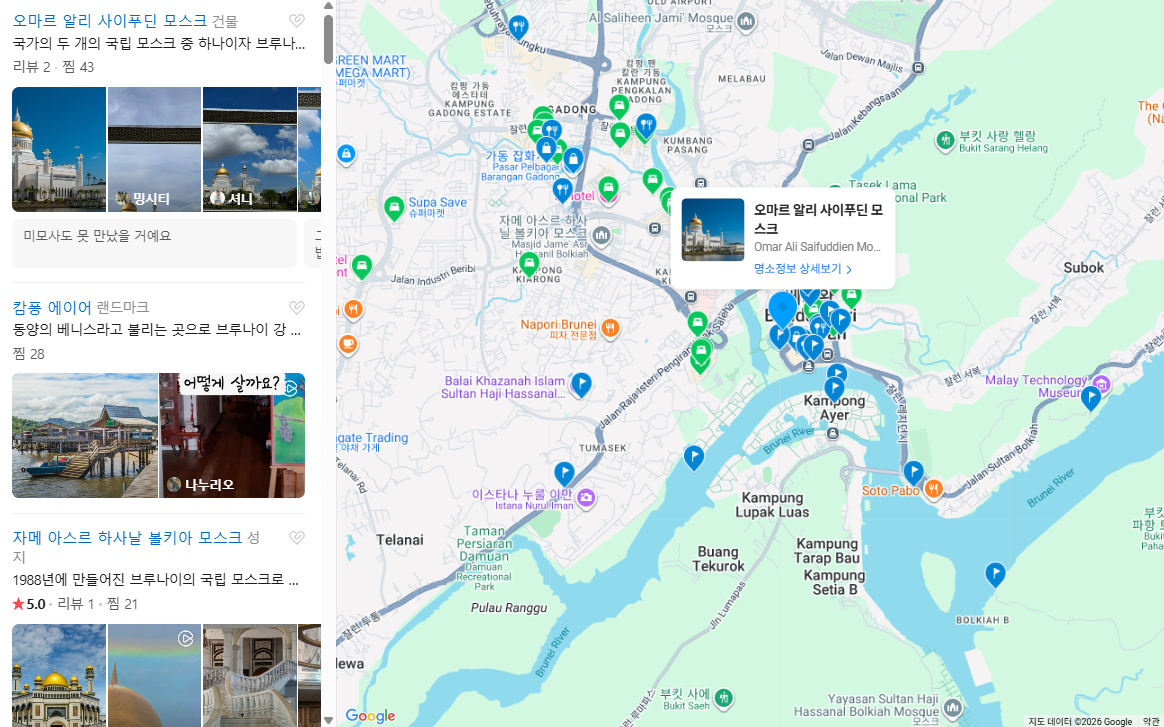
Task: Click the mosque photo in the map popup
Action: pyautogui.click(x=713, y=230)
